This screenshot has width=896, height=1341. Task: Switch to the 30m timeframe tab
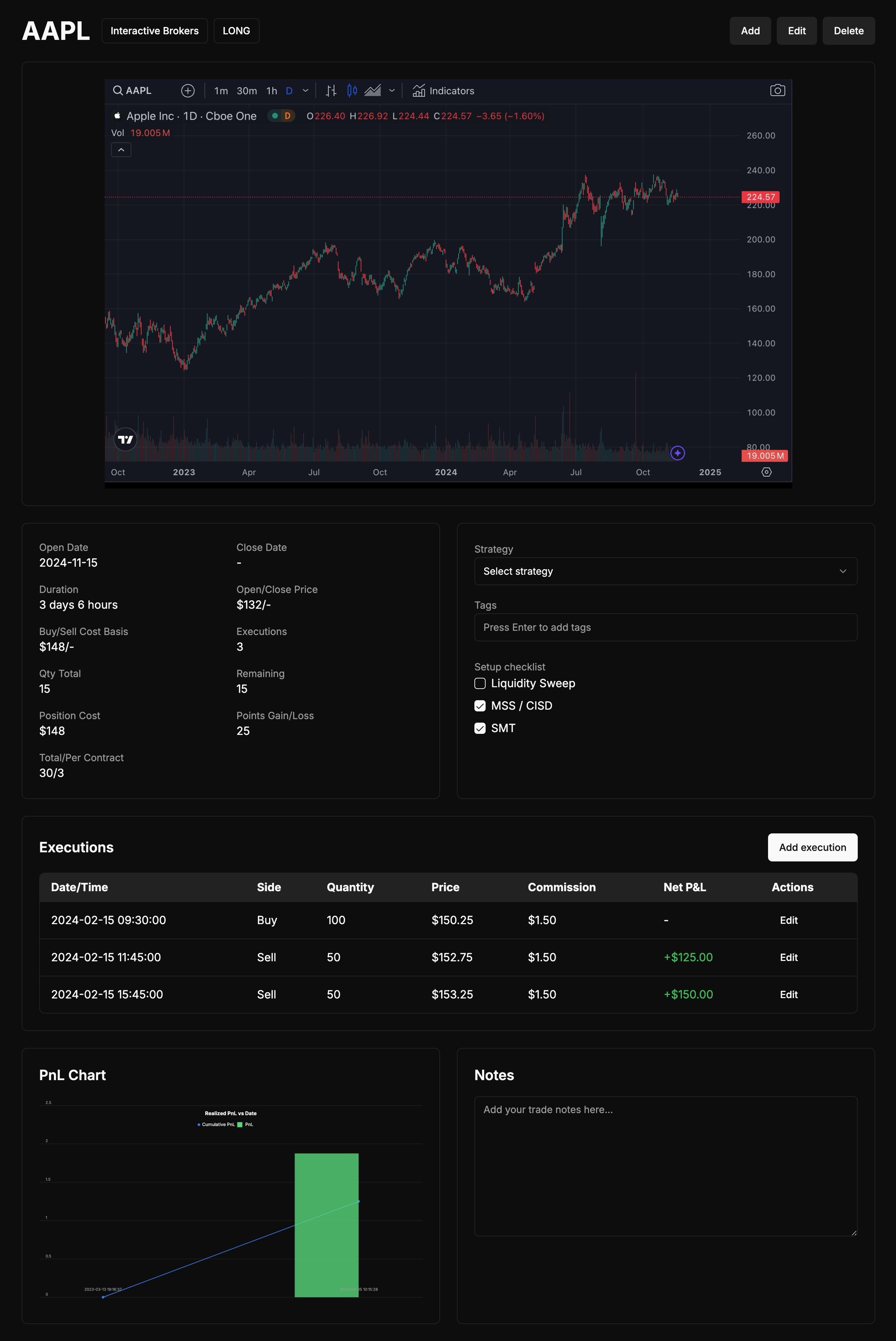point(246,91)
